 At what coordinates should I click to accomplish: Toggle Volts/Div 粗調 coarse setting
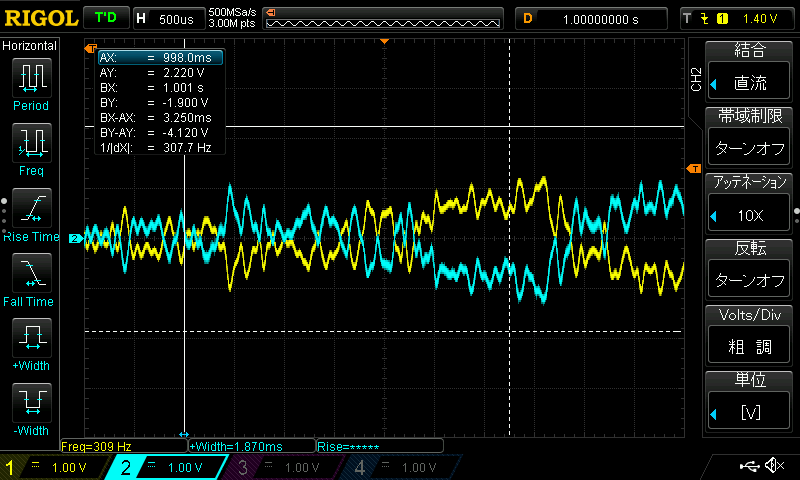749,346
